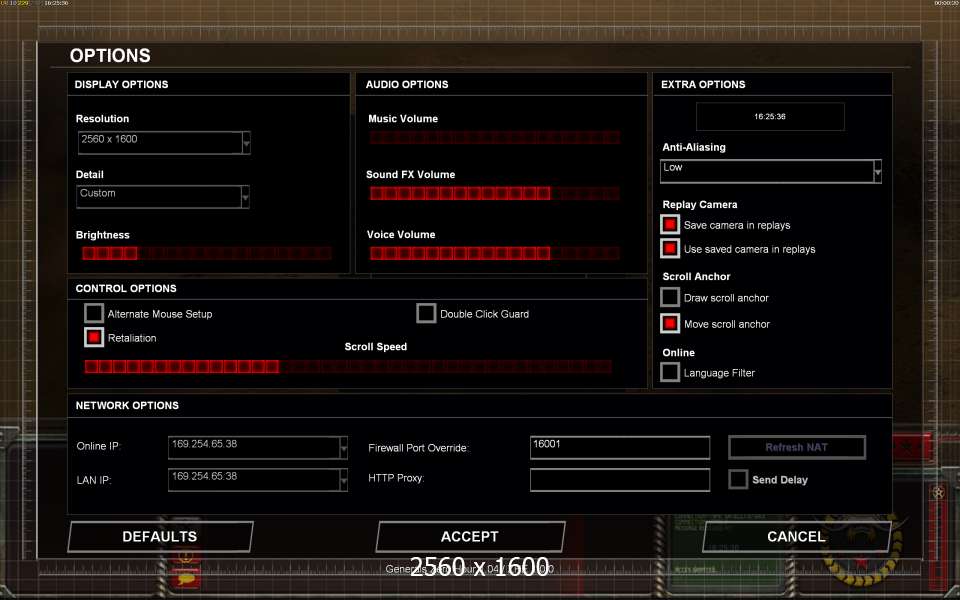Click the DISPLAY OPTIONS heading
Image resolution: width=960 pixels, height=600 pixels.
121,84
